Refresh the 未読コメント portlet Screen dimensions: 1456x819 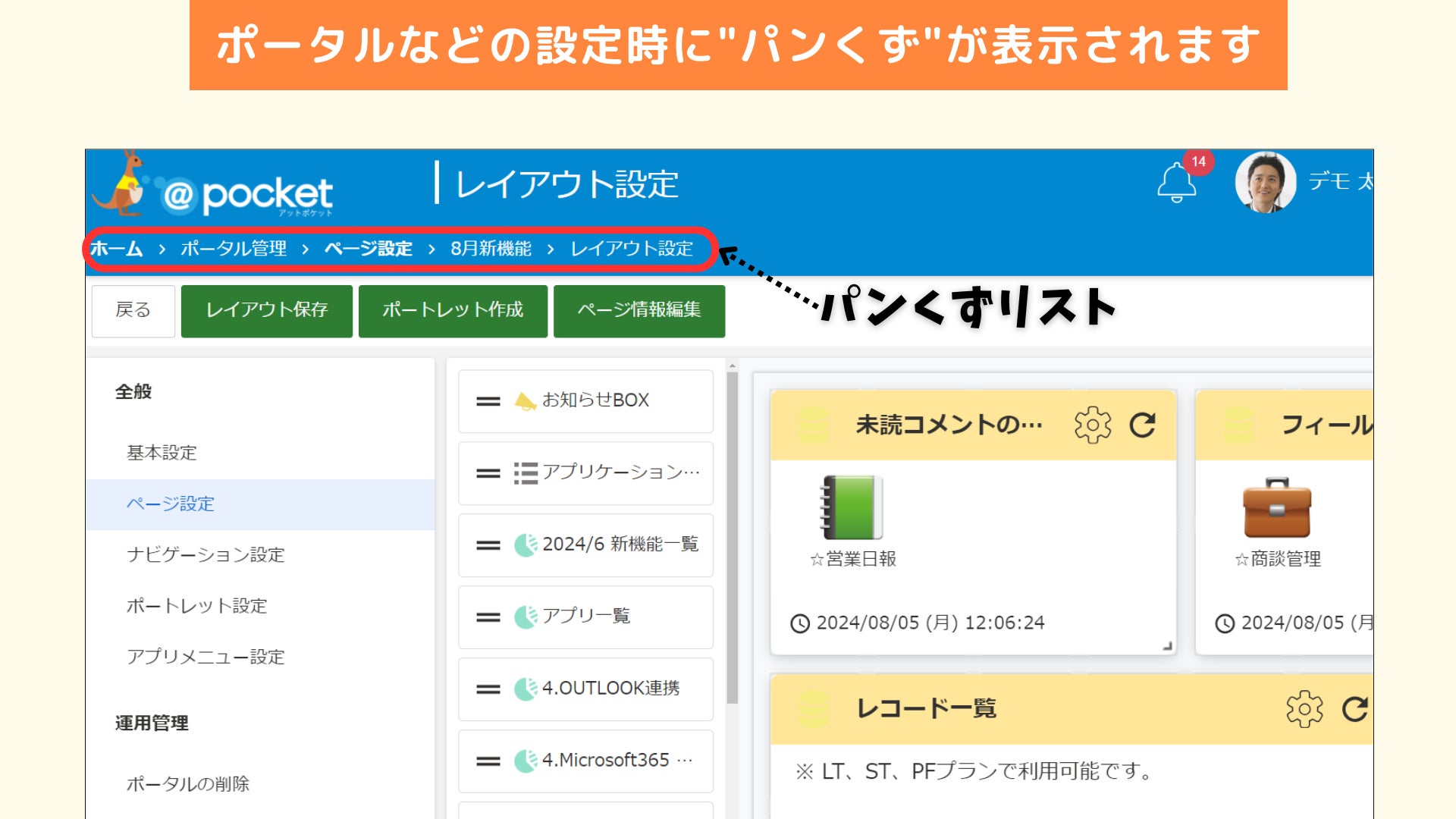[x=1142, y=425]
